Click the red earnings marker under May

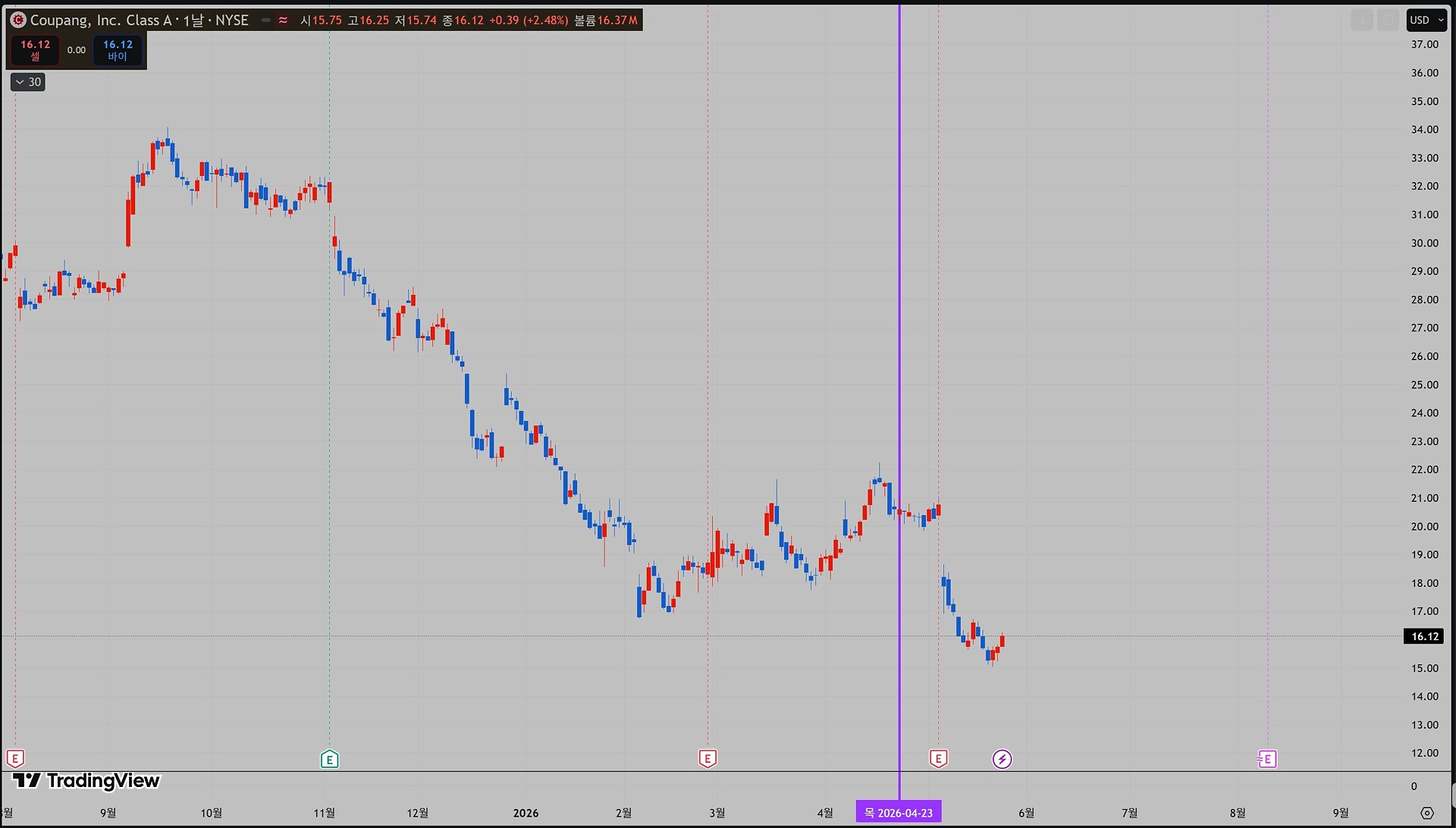938,758
